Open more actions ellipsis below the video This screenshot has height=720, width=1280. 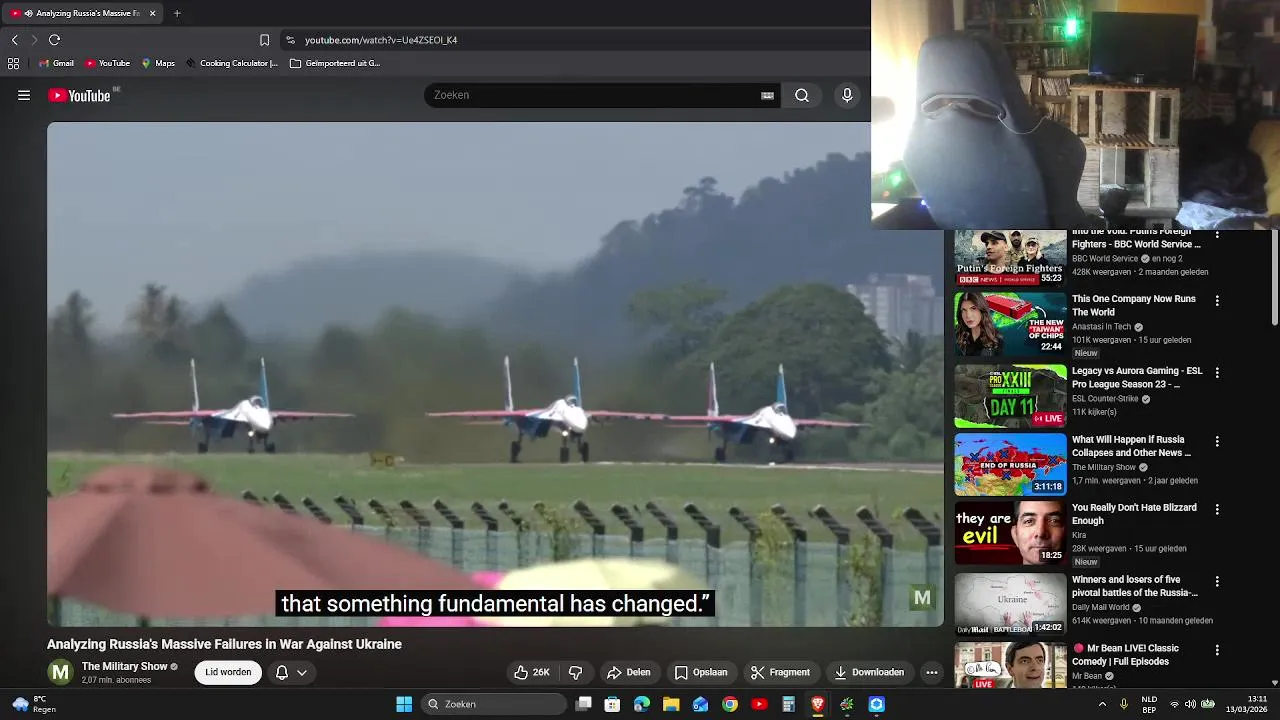tap(932, 672)
